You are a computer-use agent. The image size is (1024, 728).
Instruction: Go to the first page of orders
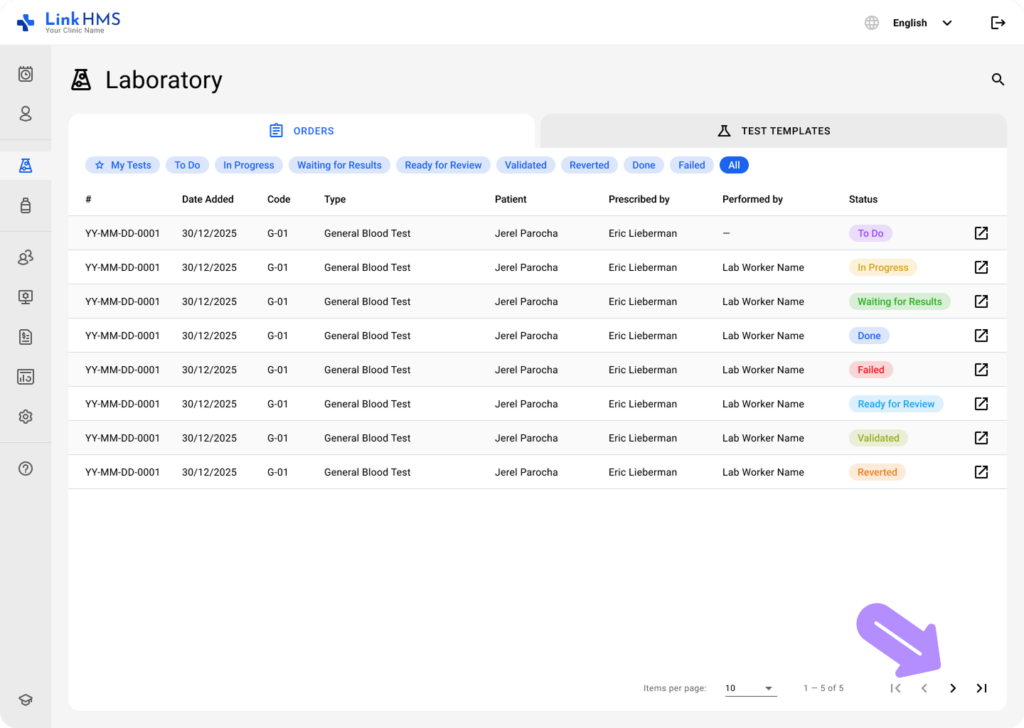(895, 688)
